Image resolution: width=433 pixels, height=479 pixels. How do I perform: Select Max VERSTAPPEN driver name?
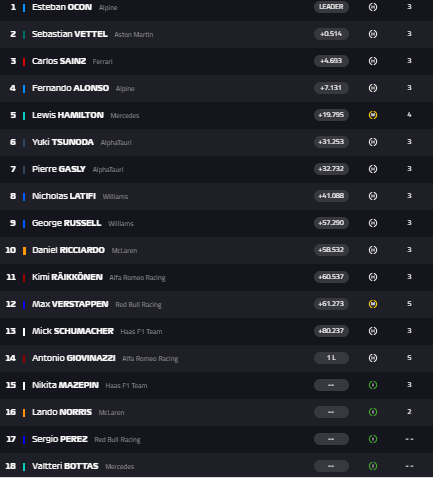70,304
